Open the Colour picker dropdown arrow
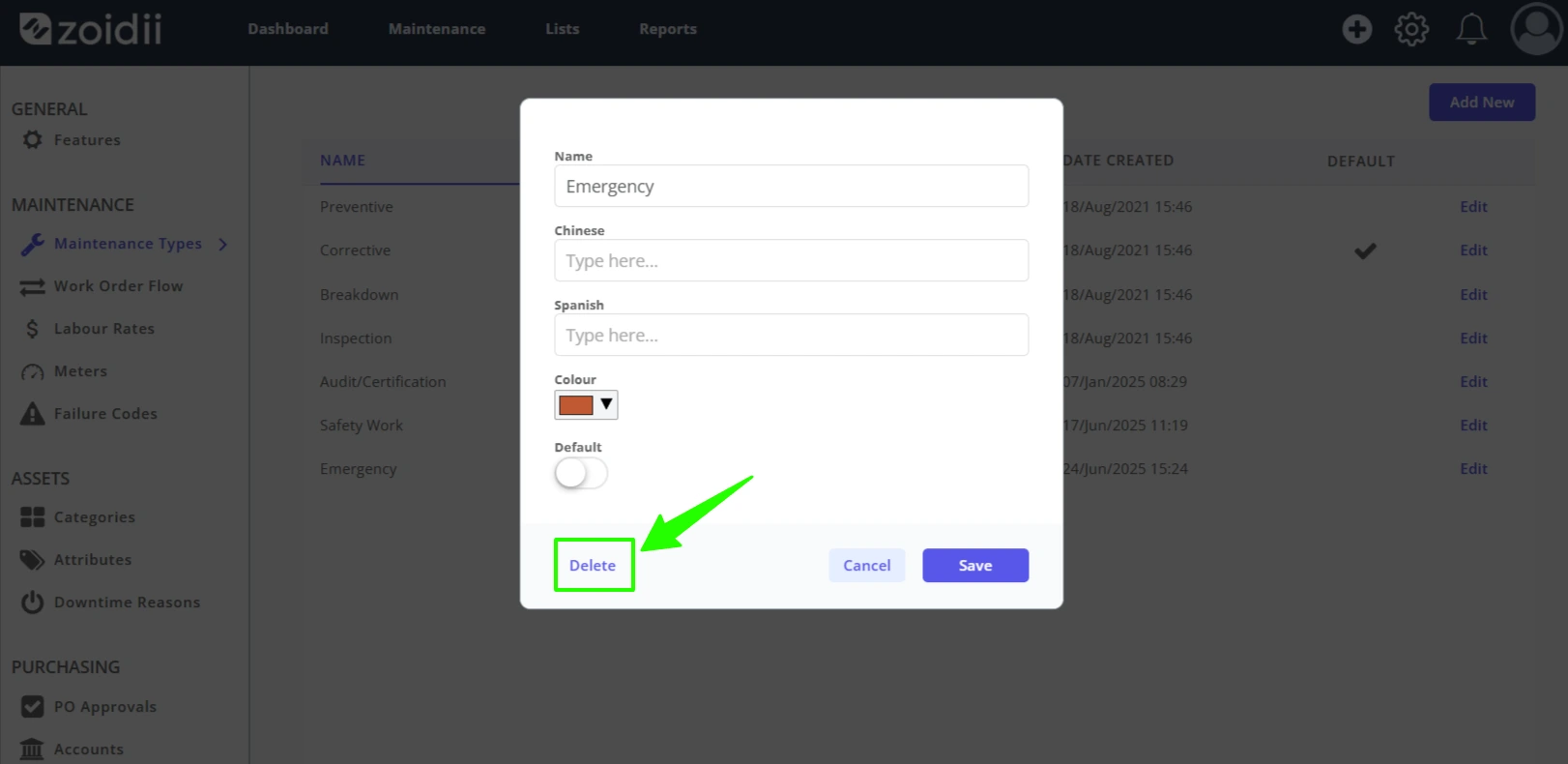 click(607, 404)
